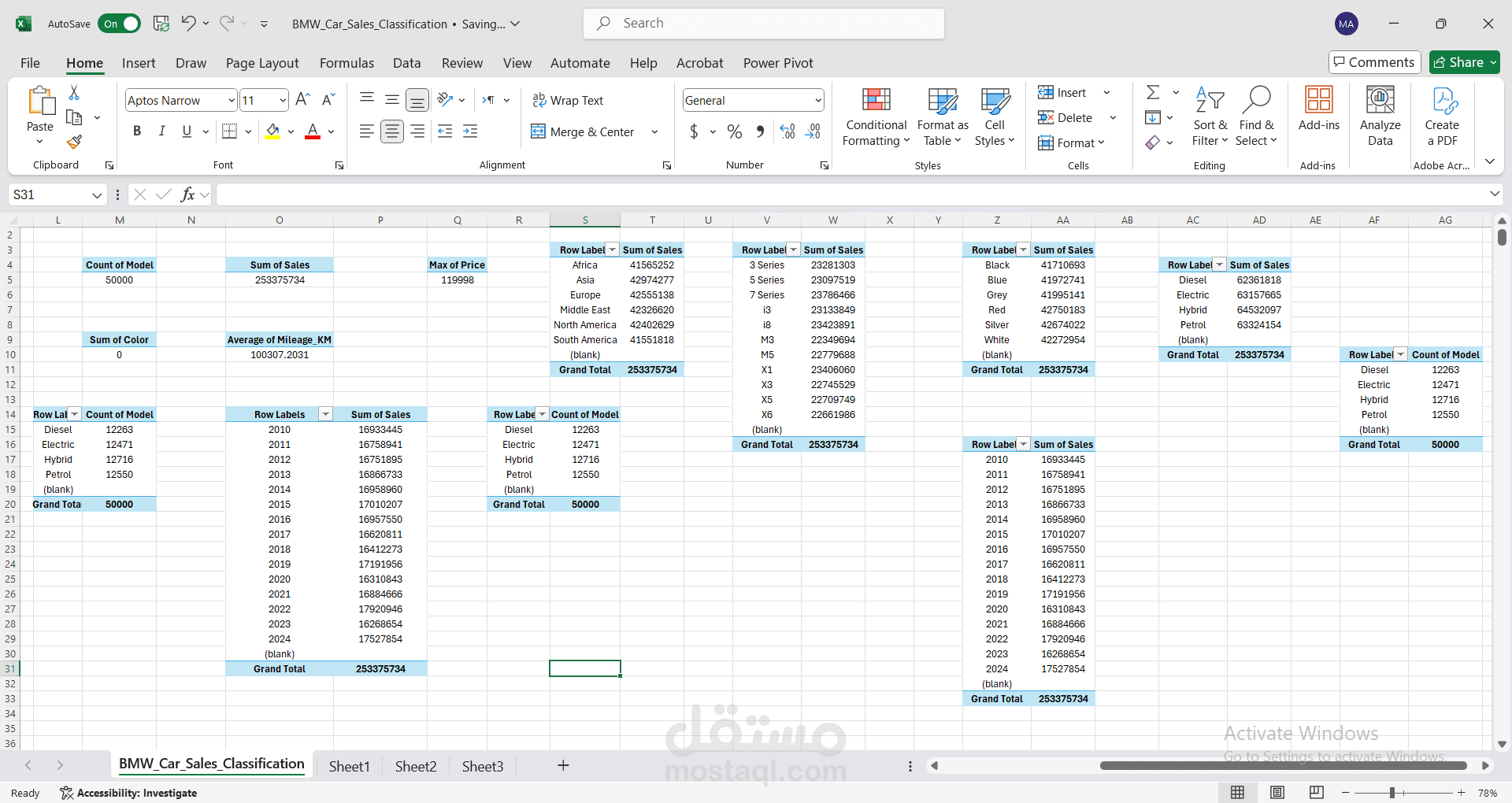Open the Comments pane button
The width and height of the screenshot is (1512, 803).
(1374, 62)
